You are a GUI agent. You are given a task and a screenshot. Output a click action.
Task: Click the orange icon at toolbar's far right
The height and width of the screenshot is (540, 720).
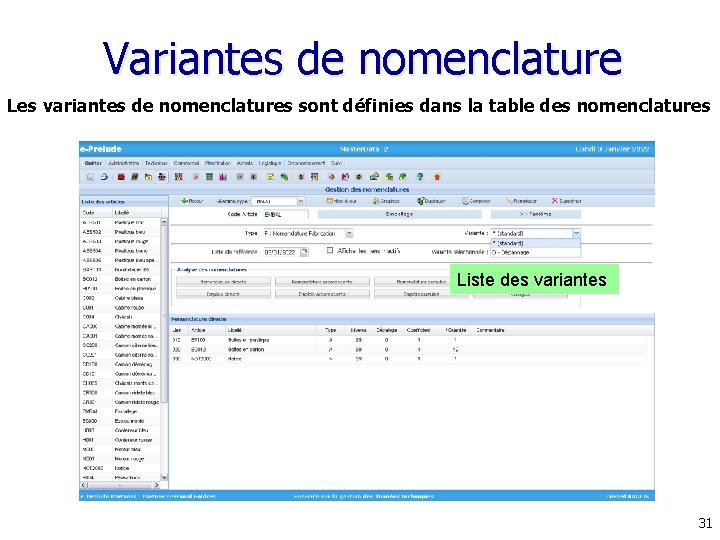437,176
